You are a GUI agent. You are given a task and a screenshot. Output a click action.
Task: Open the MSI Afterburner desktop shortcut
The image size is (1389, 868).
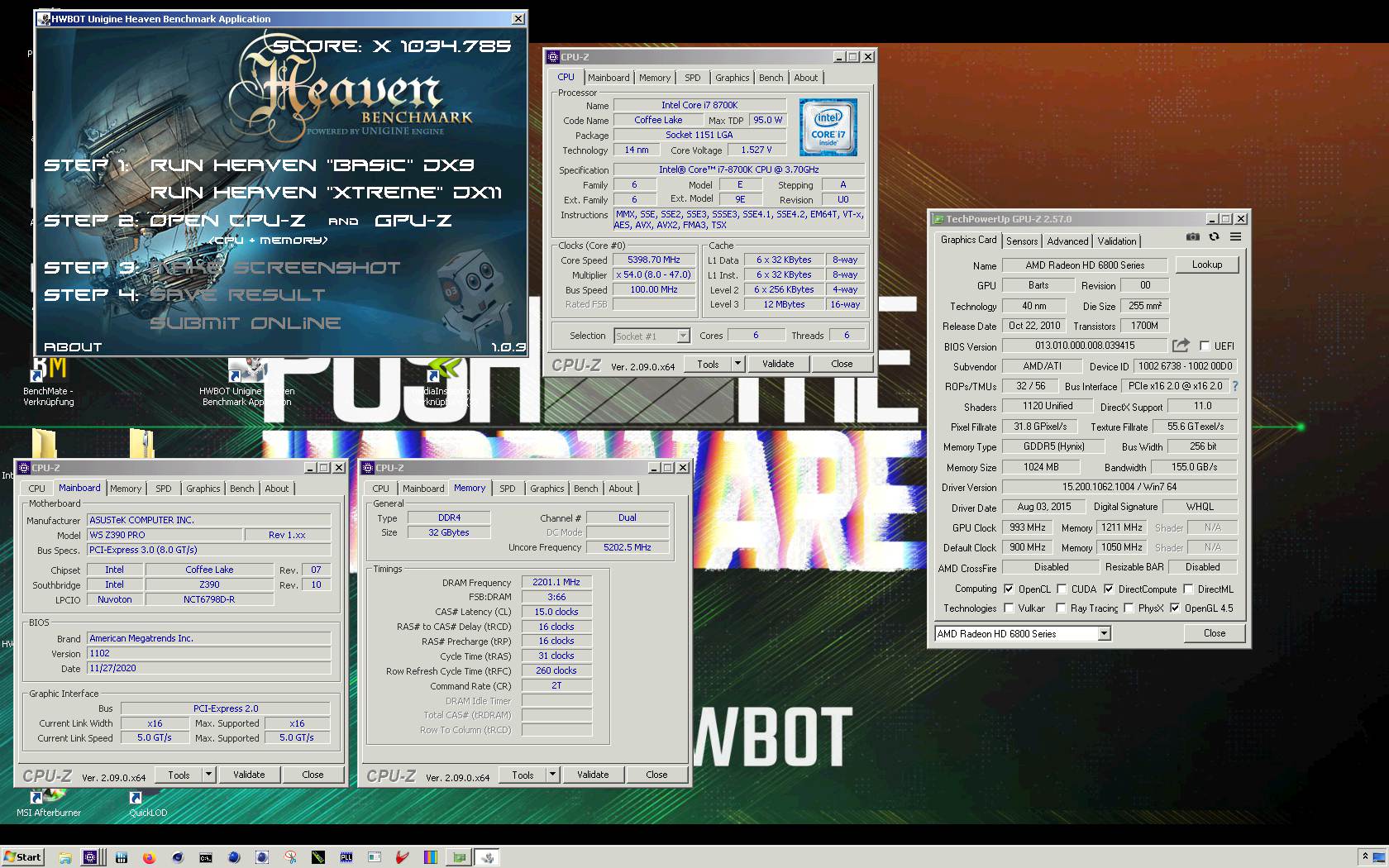[x=49, y=804]
